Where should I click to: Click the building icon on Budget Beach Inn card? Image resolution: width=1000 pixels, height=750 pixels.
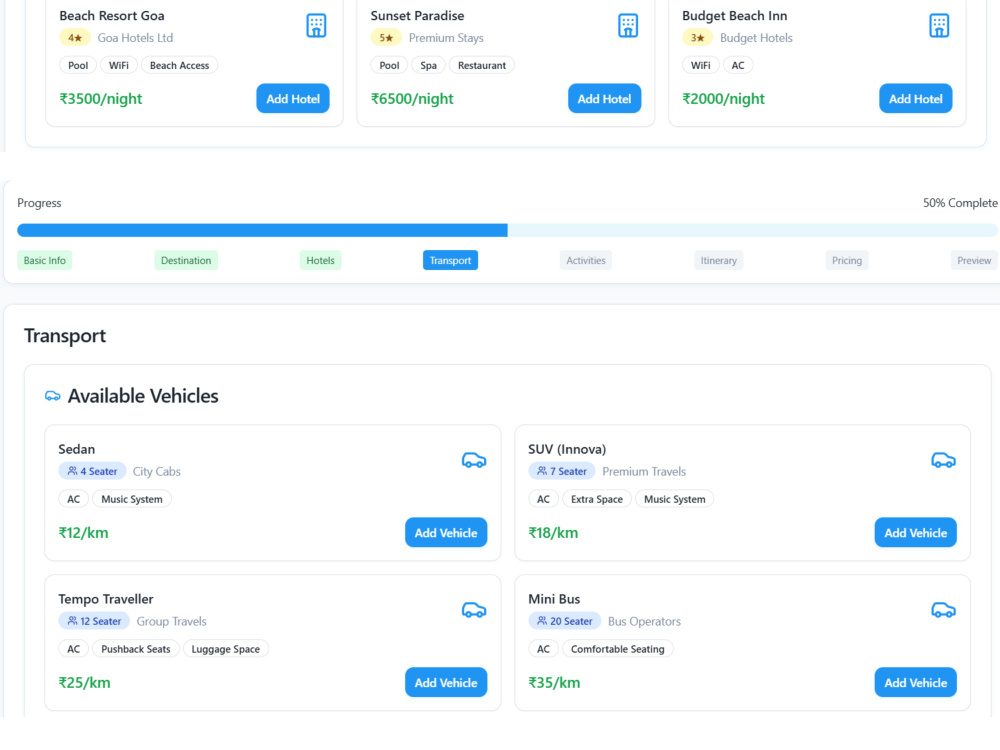(x=939, y=26)
